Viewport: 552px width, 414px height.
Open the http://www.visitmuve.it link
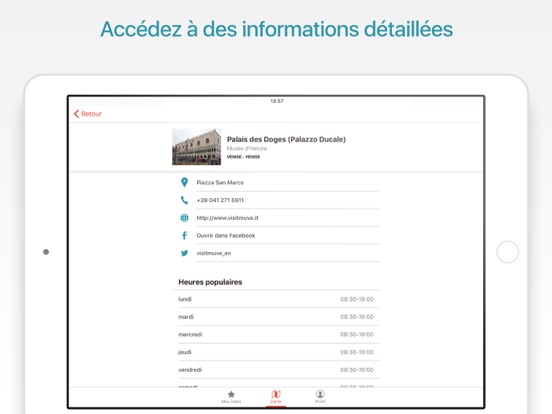(227, 218)
